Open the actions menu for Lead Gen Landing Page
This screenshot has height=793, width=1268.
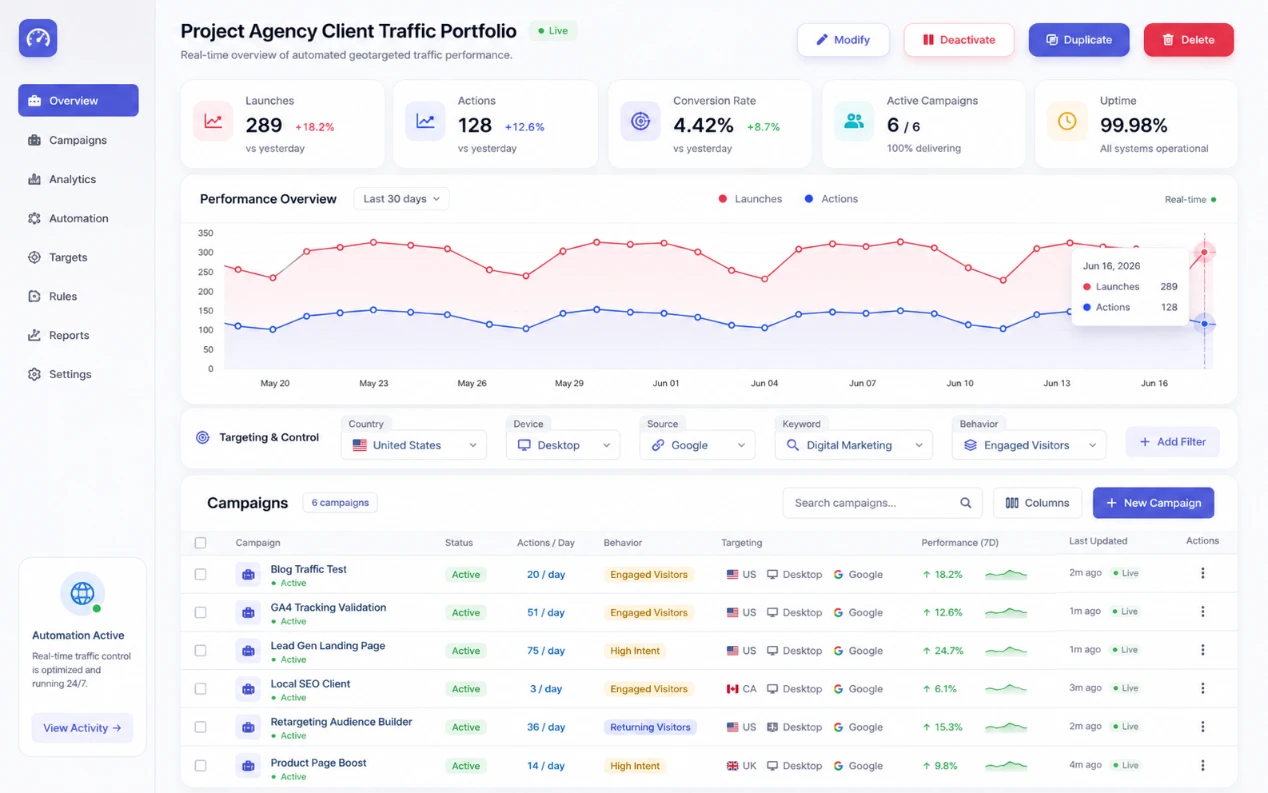[1202, 650]
